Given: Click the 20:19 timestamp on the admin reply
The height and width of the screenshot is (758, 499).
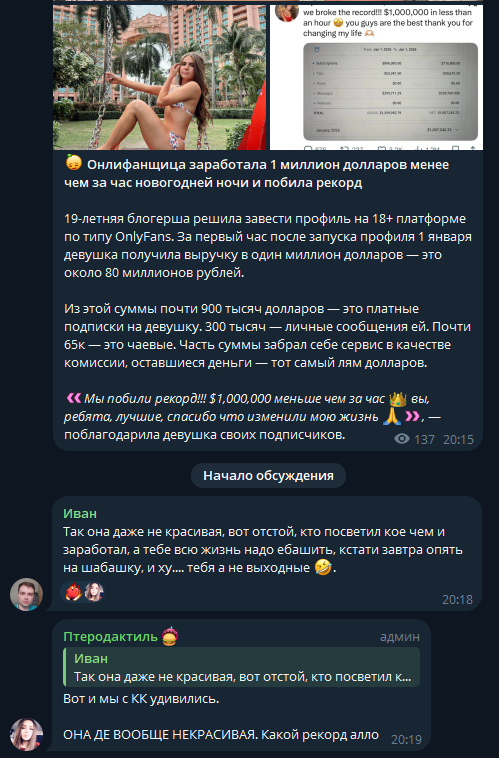Looking at the screenshot, I should coord(406,740).
